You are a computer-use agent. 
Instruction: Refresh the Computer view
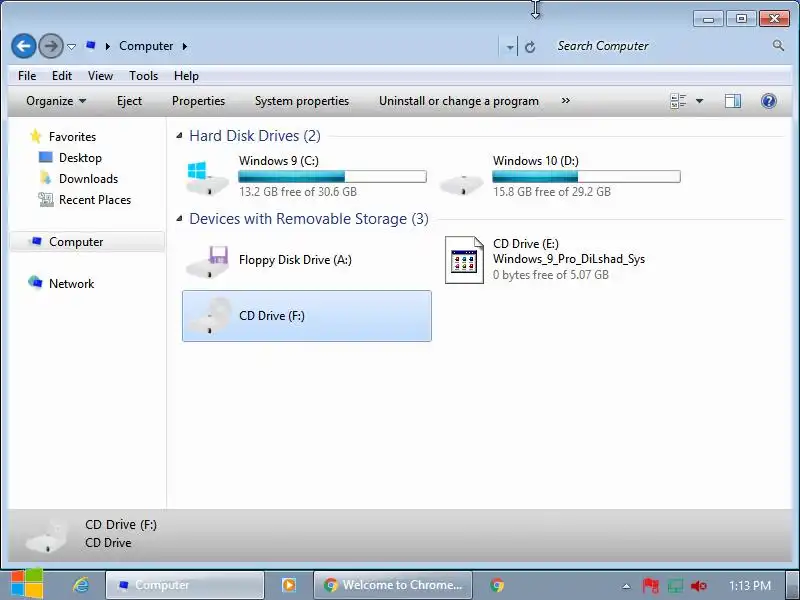(530, 47)
